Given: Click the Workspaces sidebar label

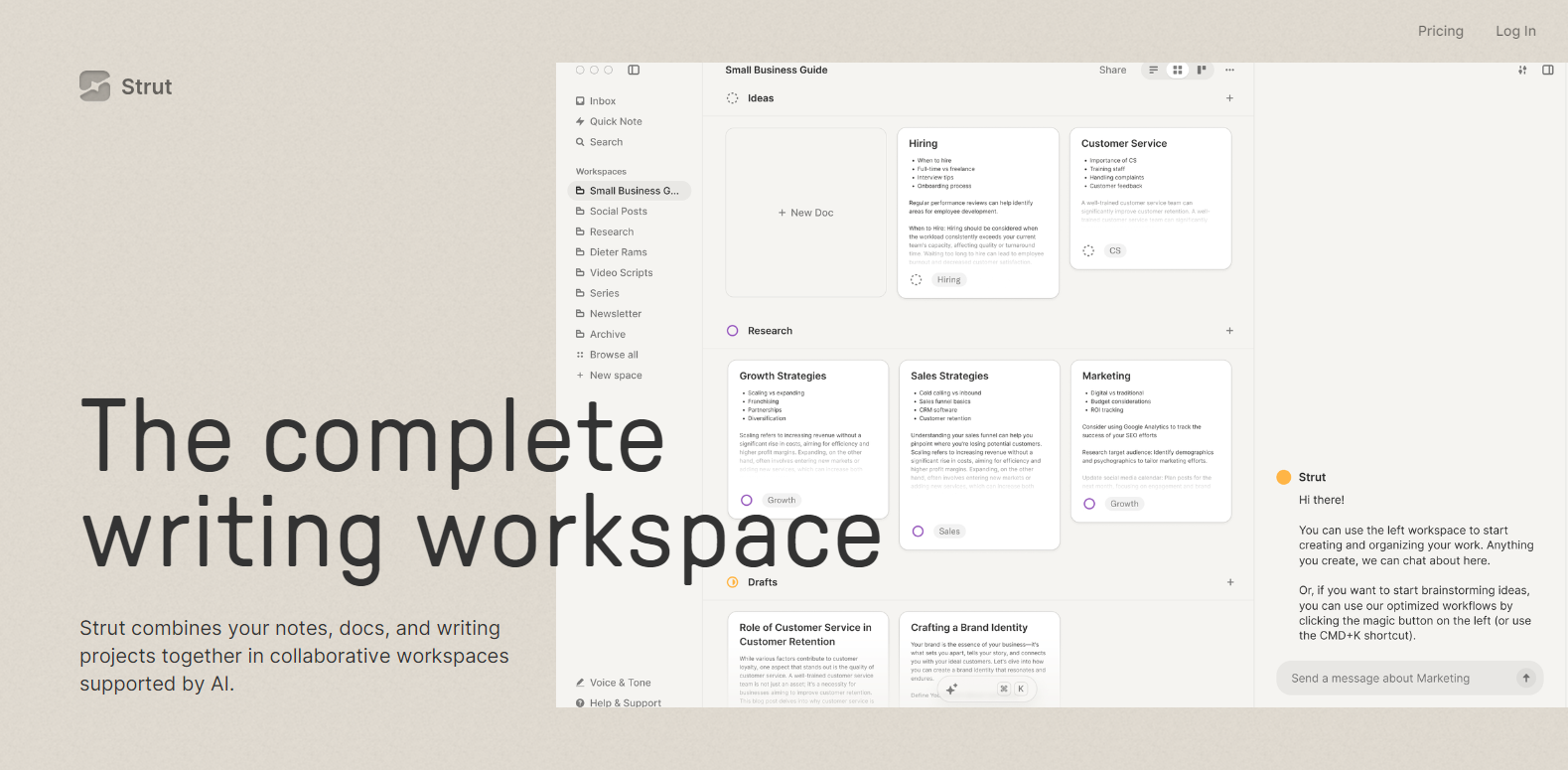Looking at the screenshot, I should click(x=601, y=171).
